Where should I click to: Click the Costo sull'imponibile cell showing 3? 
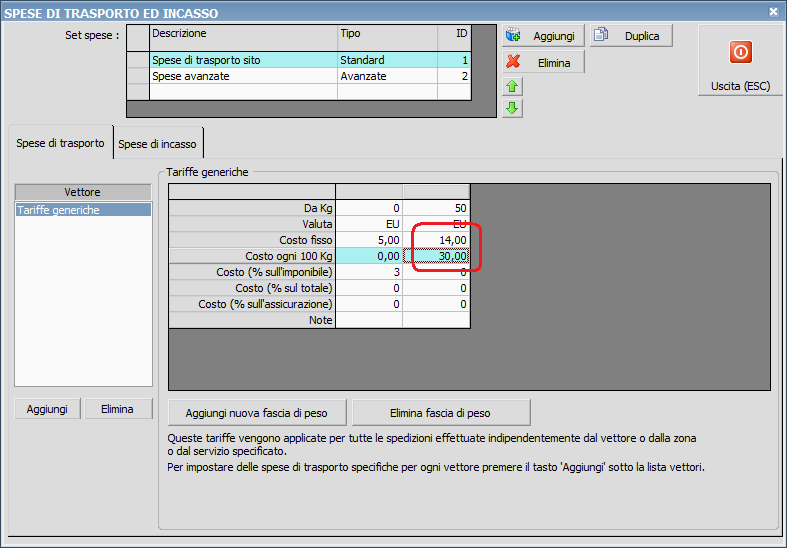[x=369, y=272]
